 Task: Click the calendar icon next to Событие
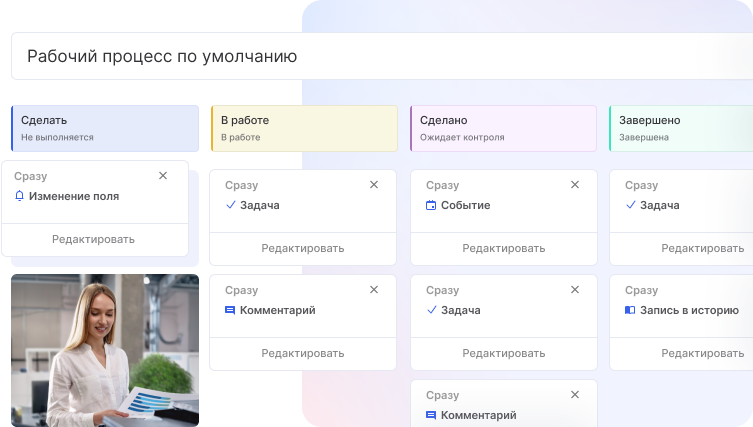coord(431,205)
